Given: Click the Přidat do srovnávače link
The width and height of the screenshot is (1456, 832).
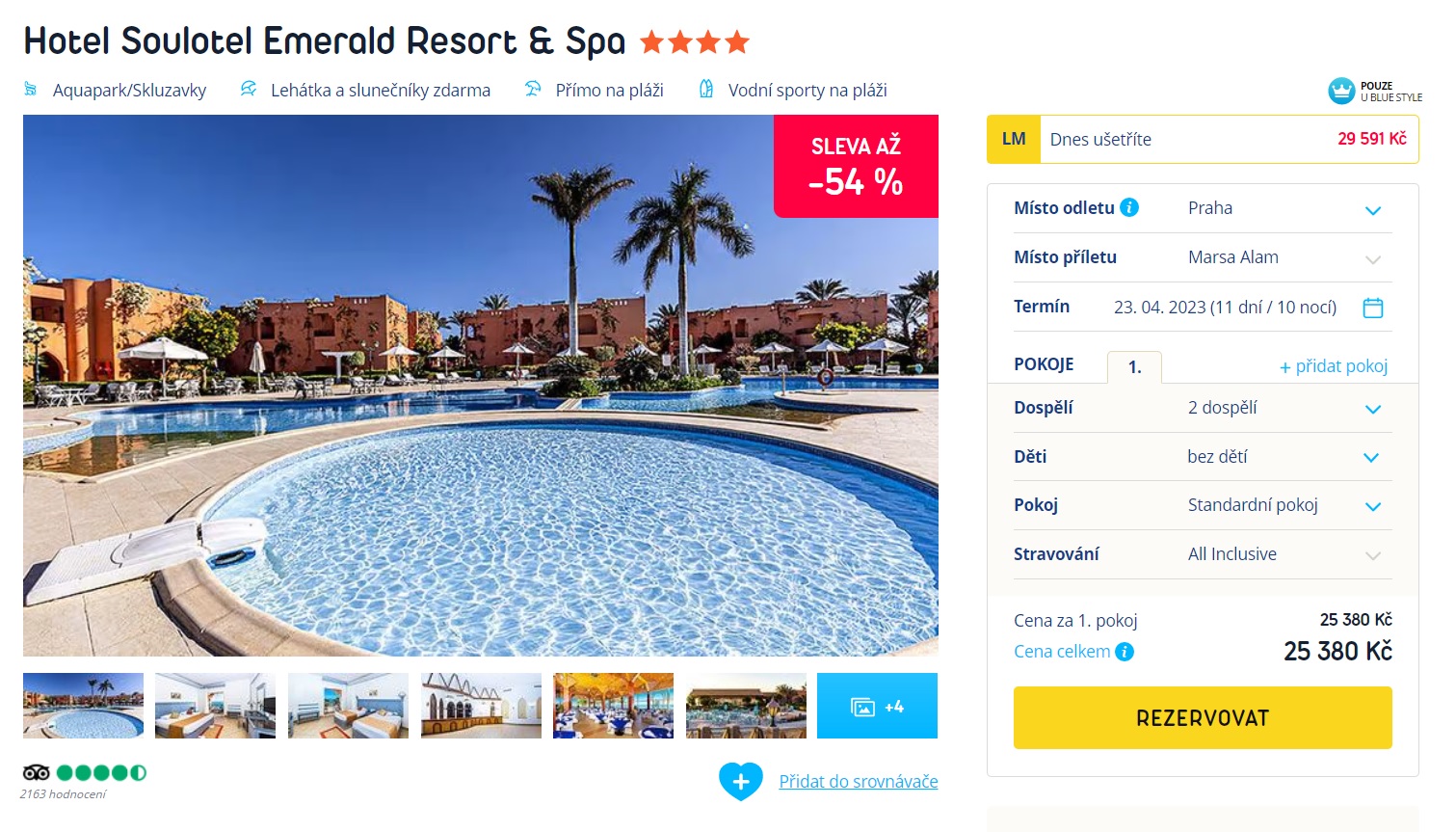Looking at the screenshot, I should 859,782.
